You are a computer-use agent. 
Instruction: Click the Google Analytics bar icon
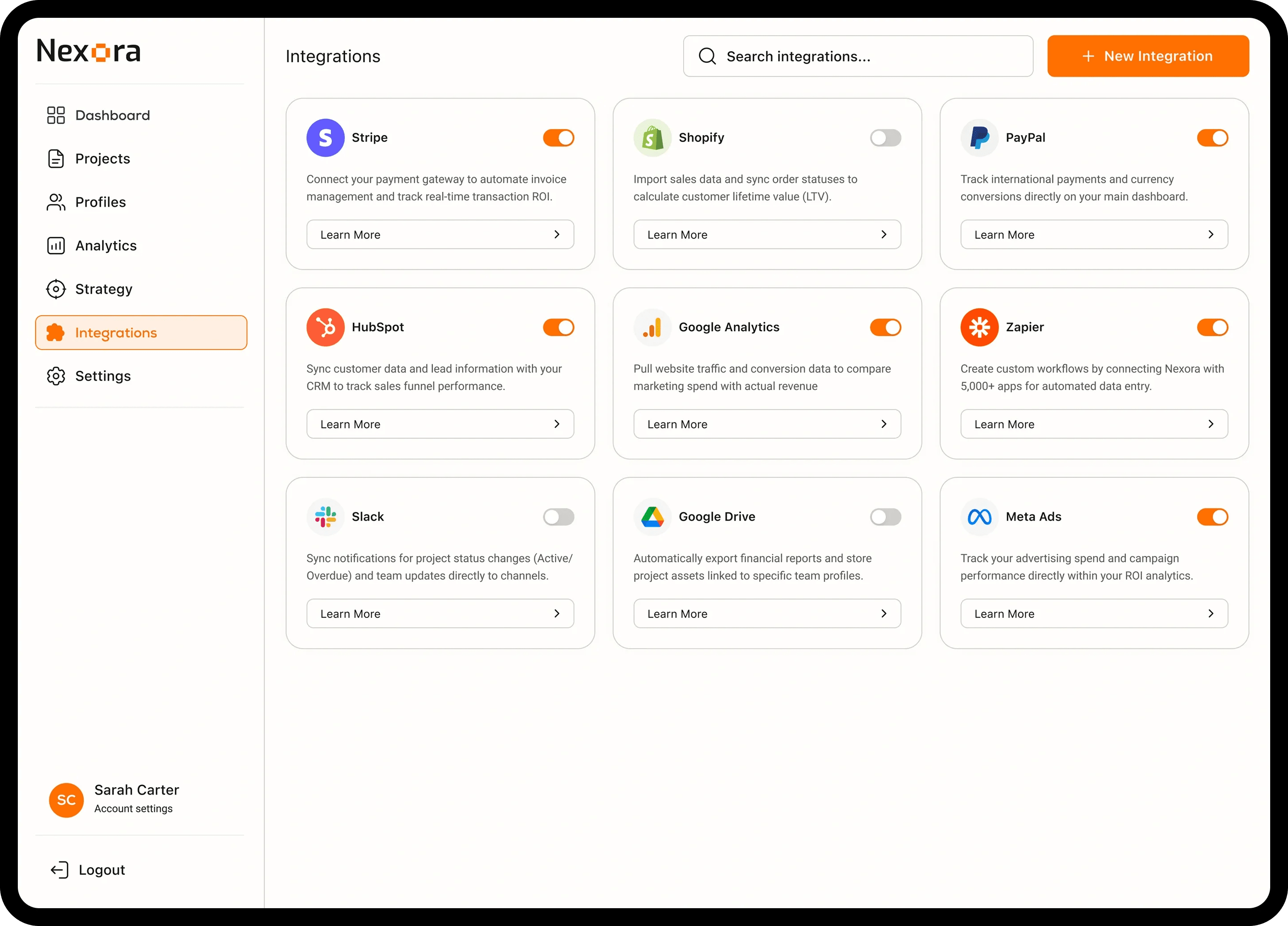coord(652,327)
